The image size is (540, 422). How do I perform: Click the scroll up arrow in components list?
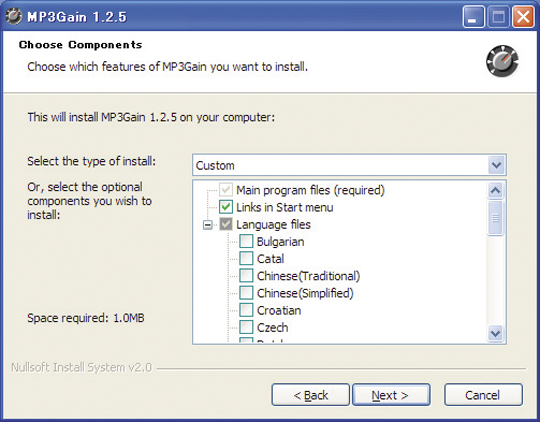[x=496, y=190]
